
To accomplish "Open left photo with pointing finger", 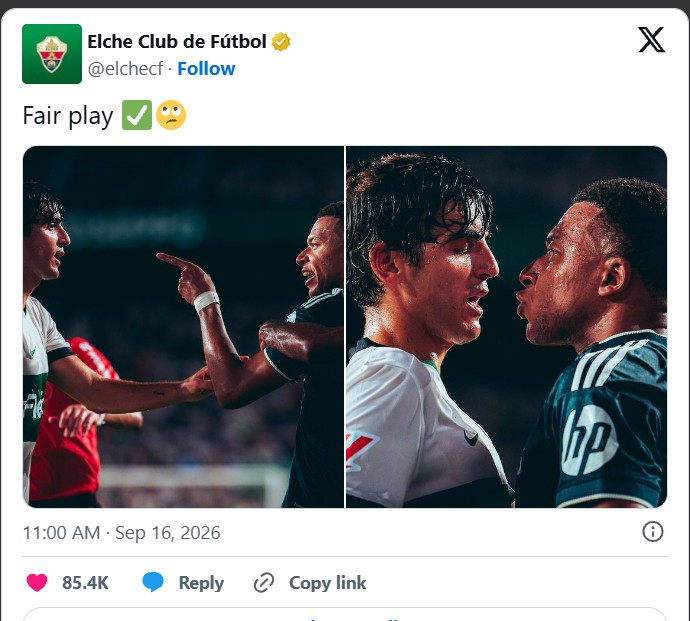I will (x=184, y=327).
